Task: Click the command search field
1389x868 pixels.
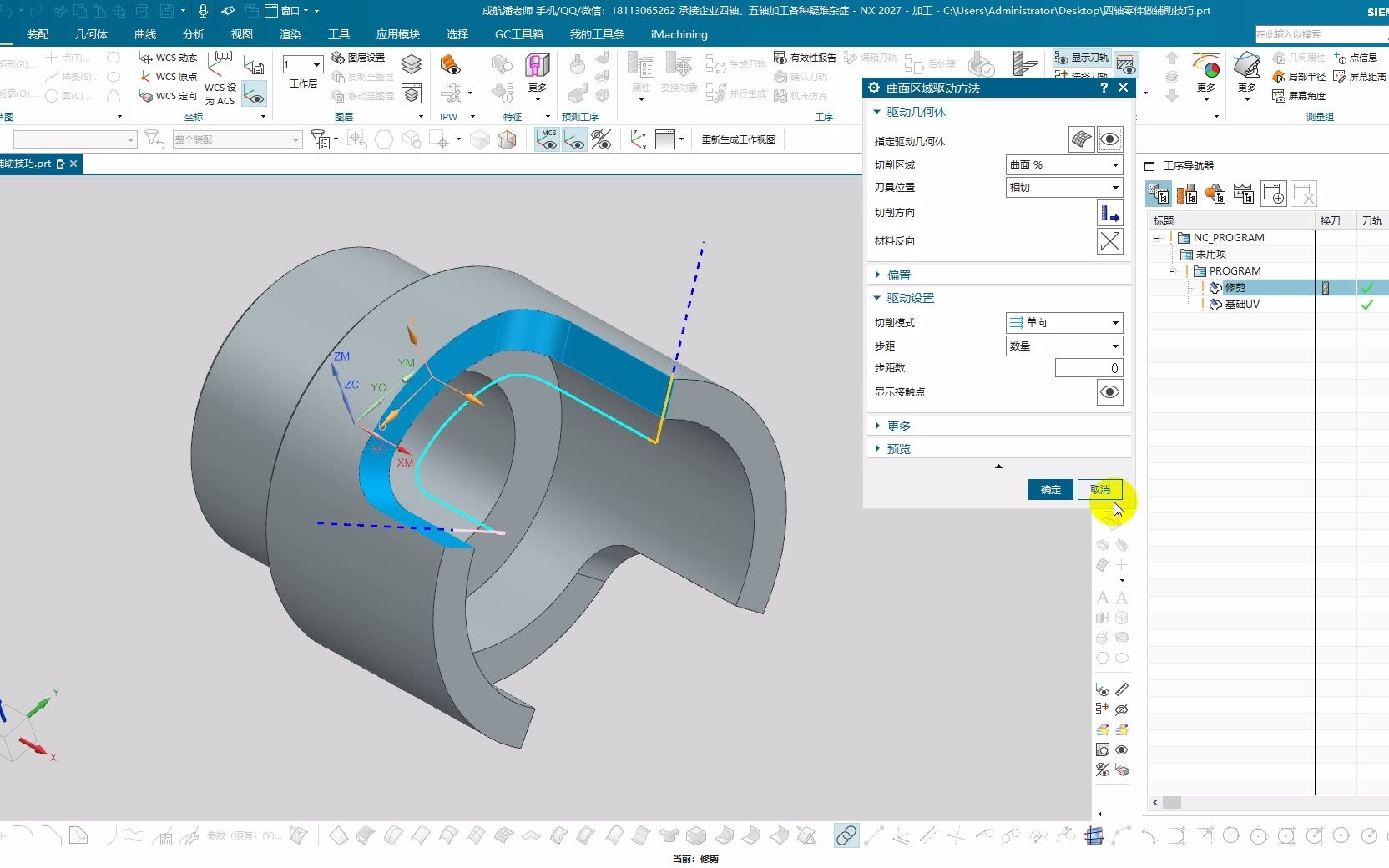Action: (1321, 34)
